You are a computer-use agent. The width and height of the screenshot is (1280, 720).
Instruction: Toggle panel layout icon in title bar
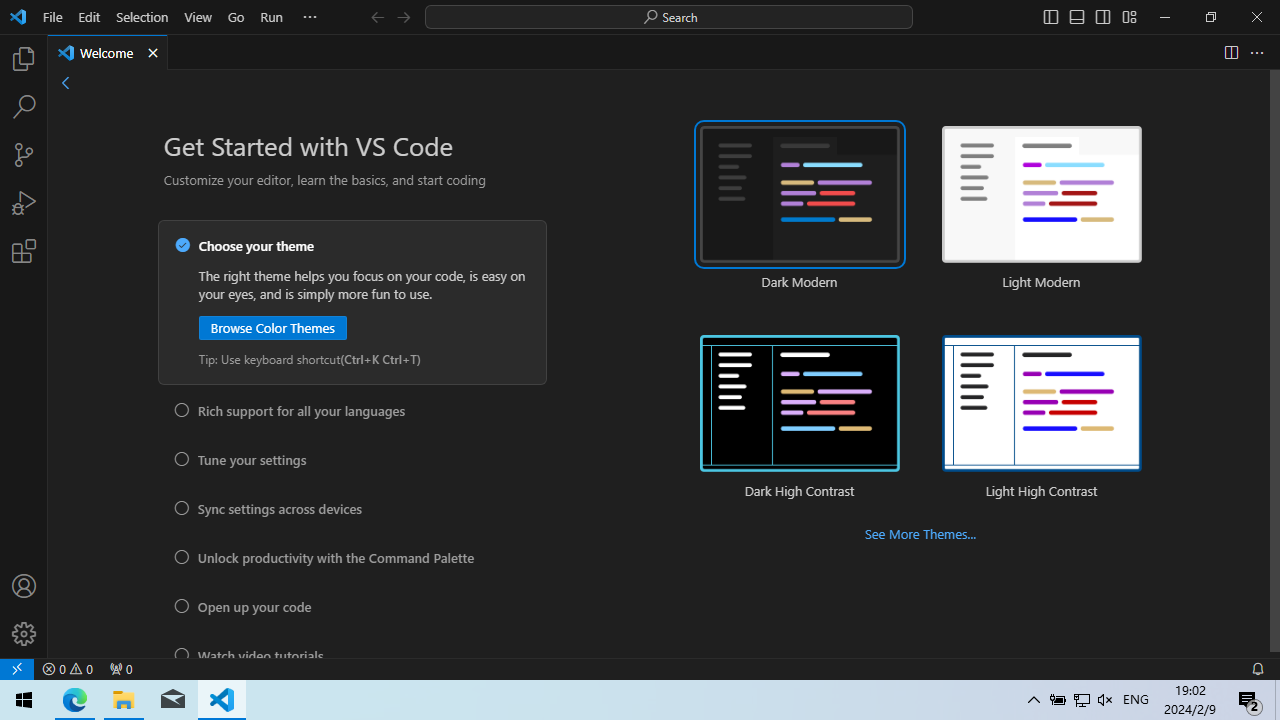tap(1077, 17)
